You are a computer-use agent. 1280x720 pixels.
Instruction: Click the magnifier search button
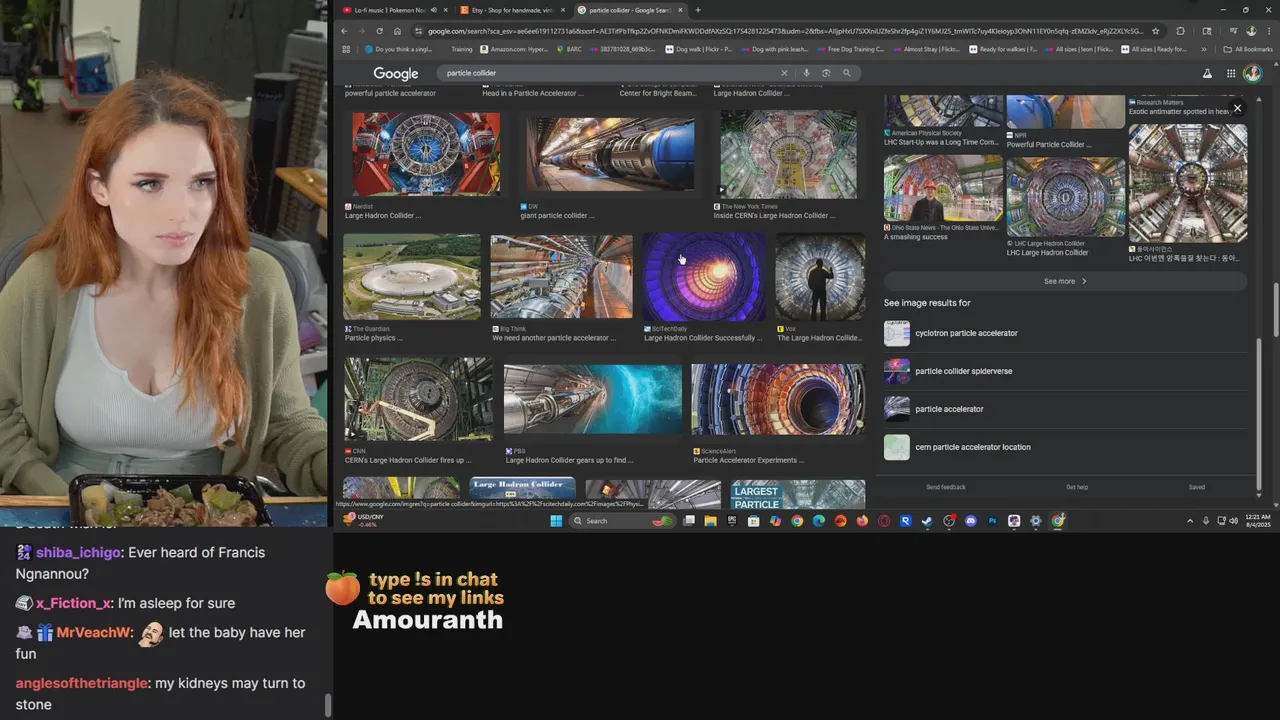[x=846, y=73]
